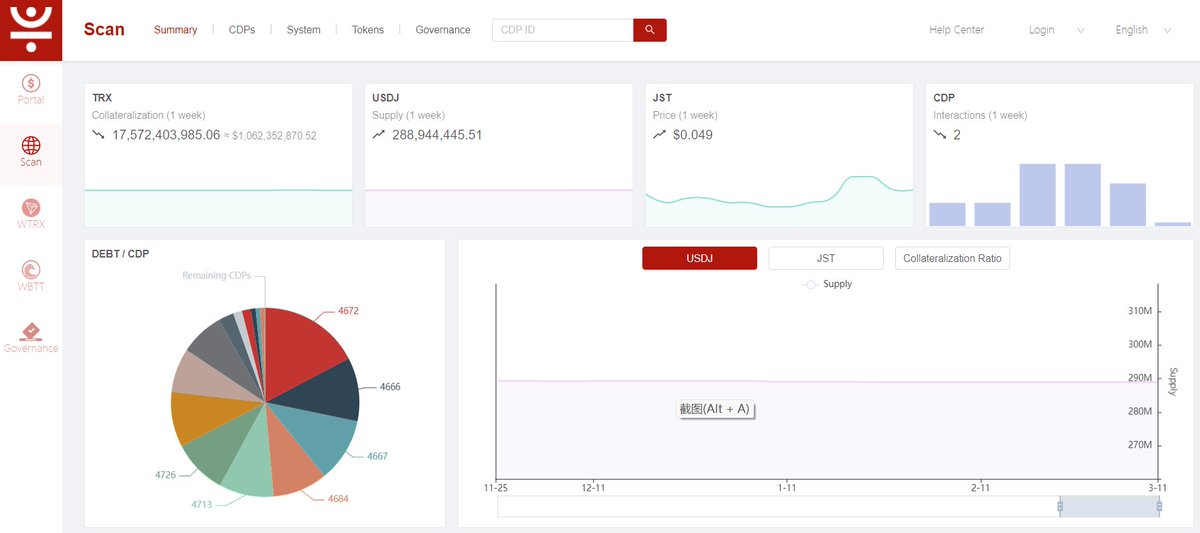
Task: Click the Scan title text
Action: (104, 30)
